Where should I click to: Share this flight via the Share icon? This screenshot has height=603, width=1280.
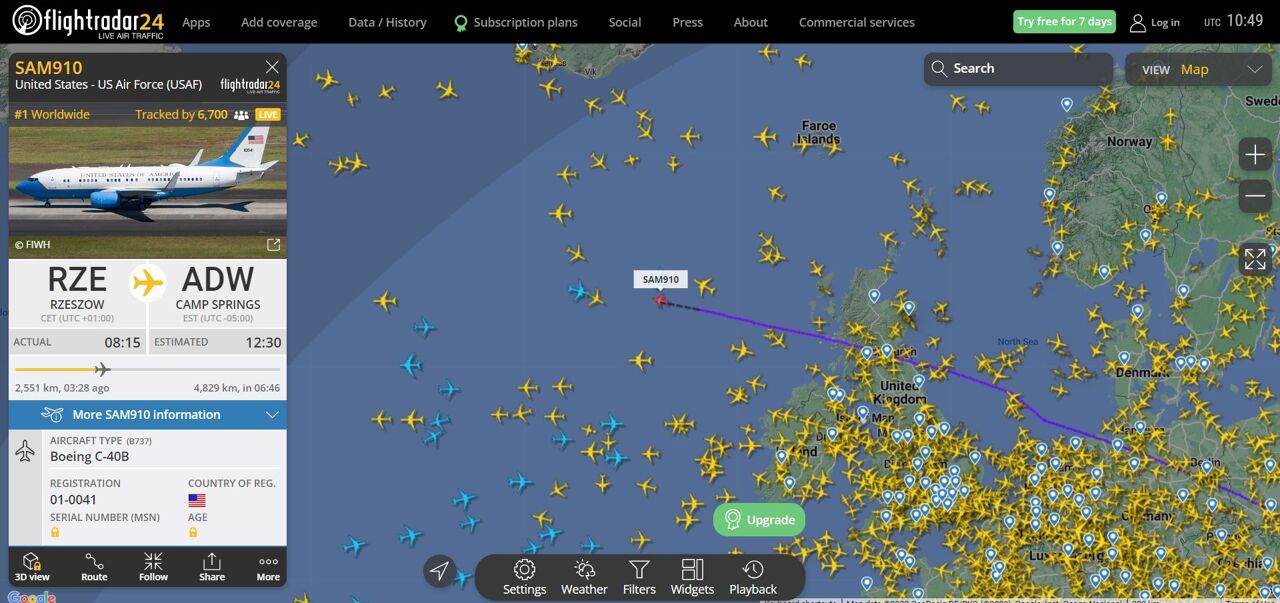(x=212, y=566)
